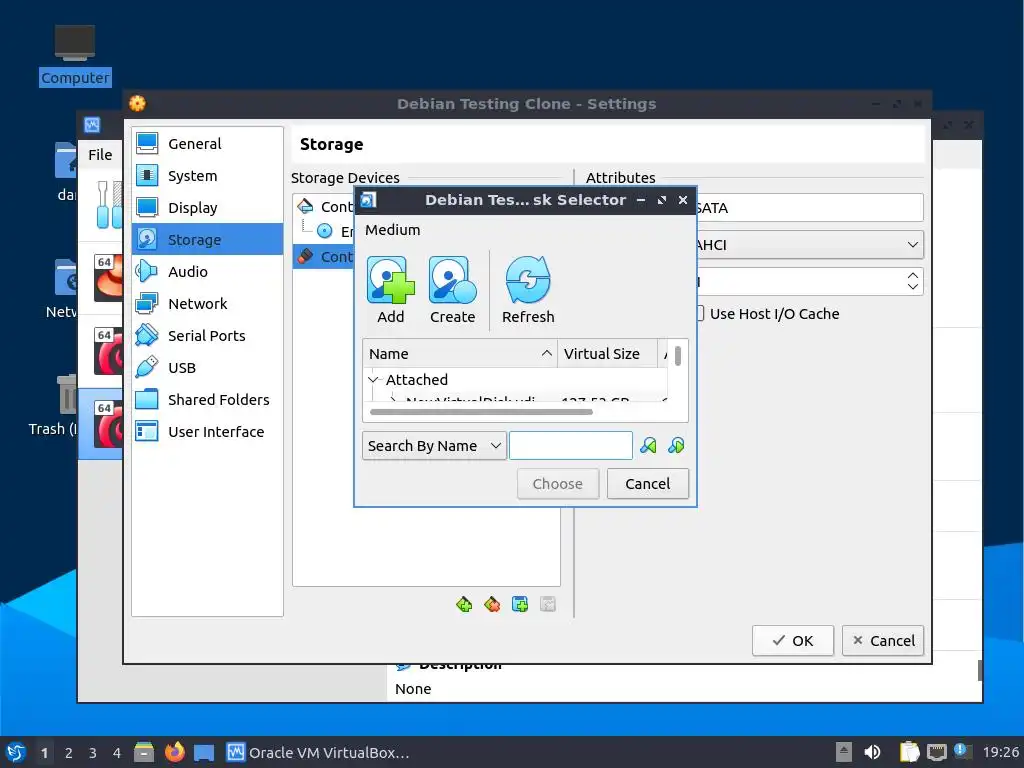
Task: Click the controller Name field showing SATA
Action: (x=810, y=208)
